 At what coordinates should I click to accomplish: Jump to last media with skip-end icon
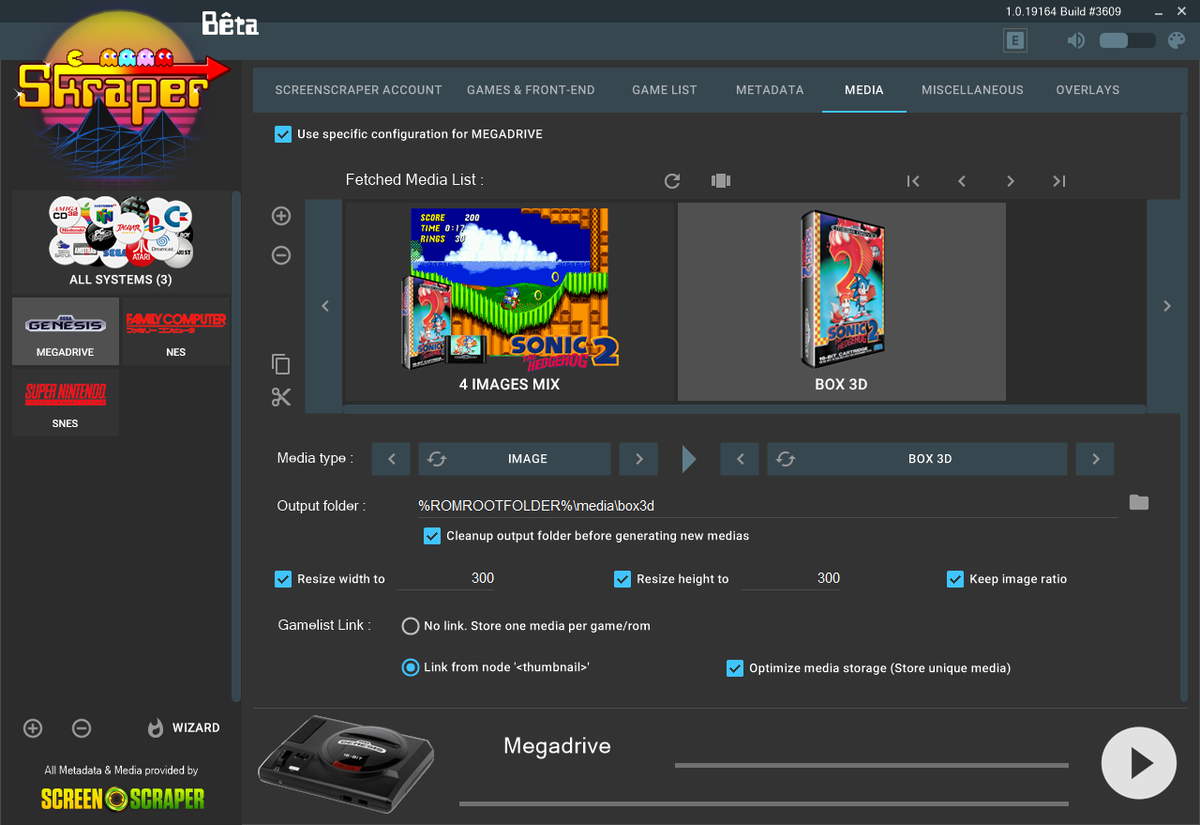pos(1059,181)
